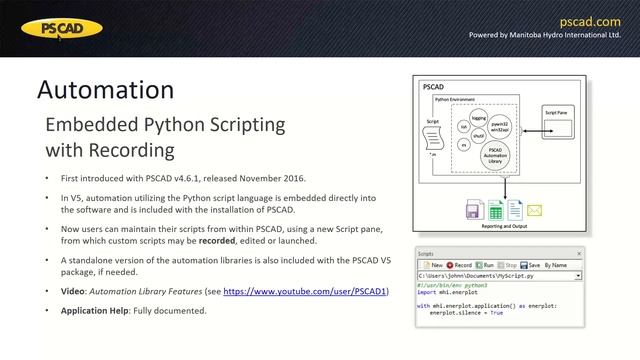The width and height of the screenshot is (640, 360).
Task: Open the pscad.com link in the header
Action: [590, 22]
